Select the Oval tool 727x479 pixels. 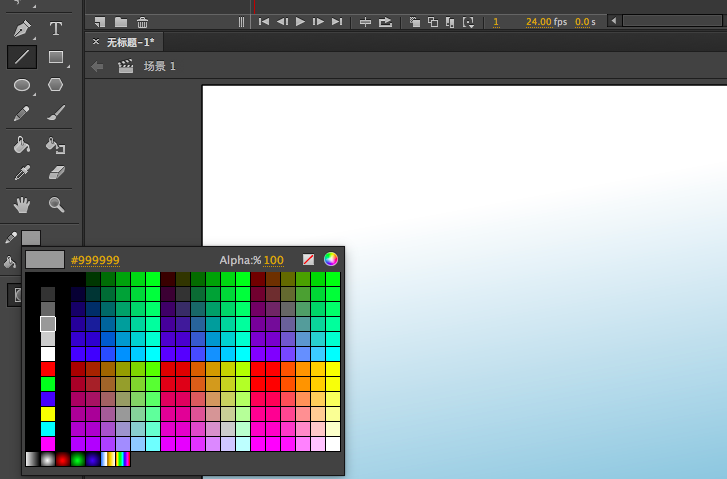(x=22, y=85)
